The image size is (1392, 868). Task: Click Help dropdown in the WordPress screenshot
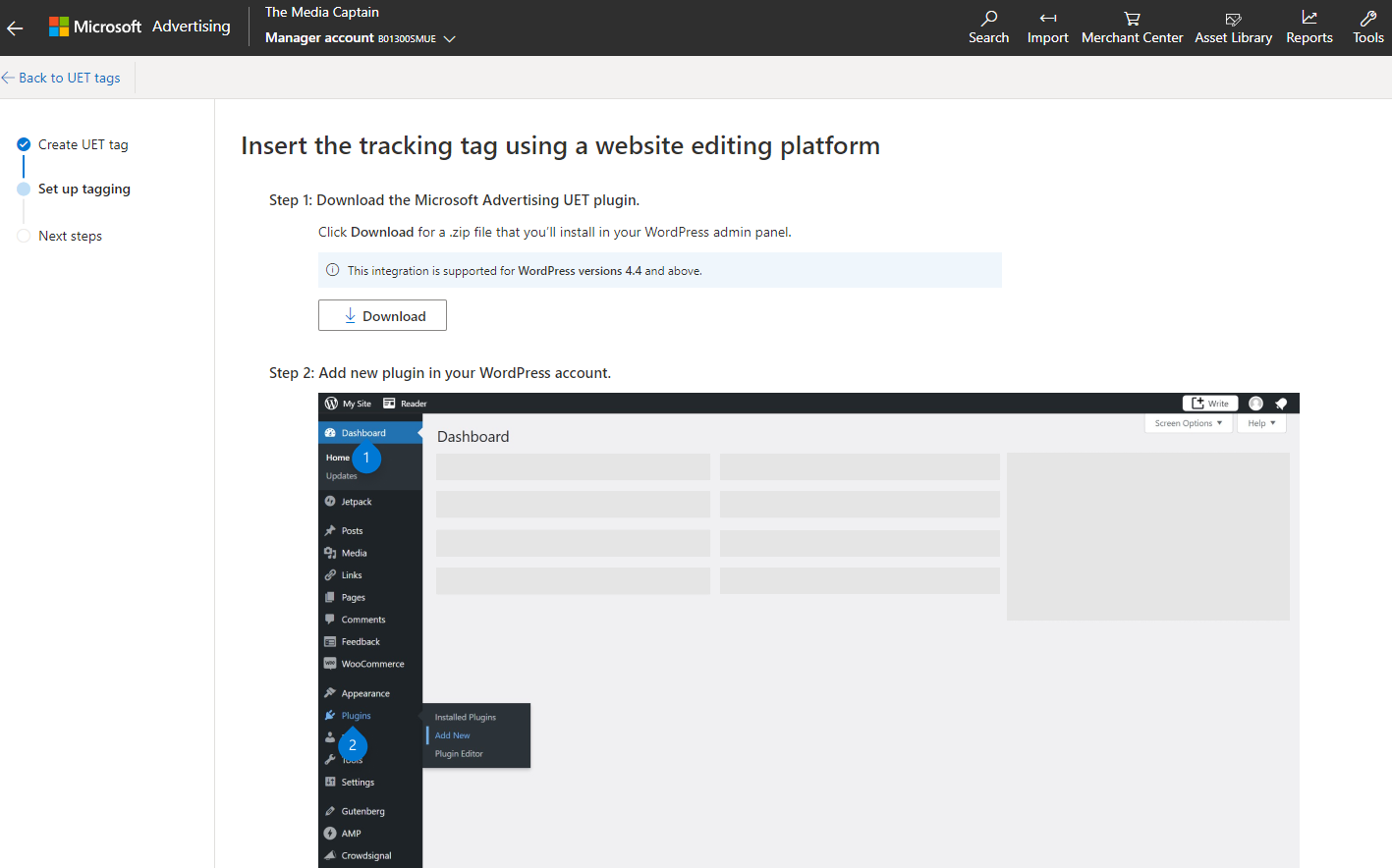[x=1261, y=423]
